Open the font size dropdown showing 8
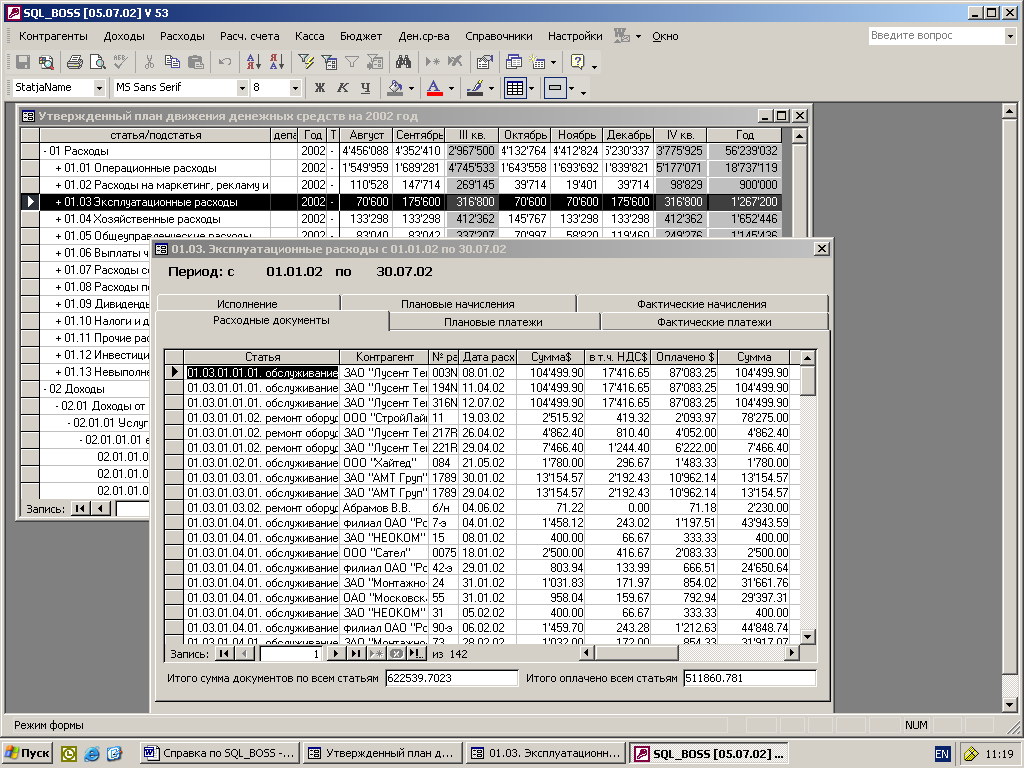 295,88
